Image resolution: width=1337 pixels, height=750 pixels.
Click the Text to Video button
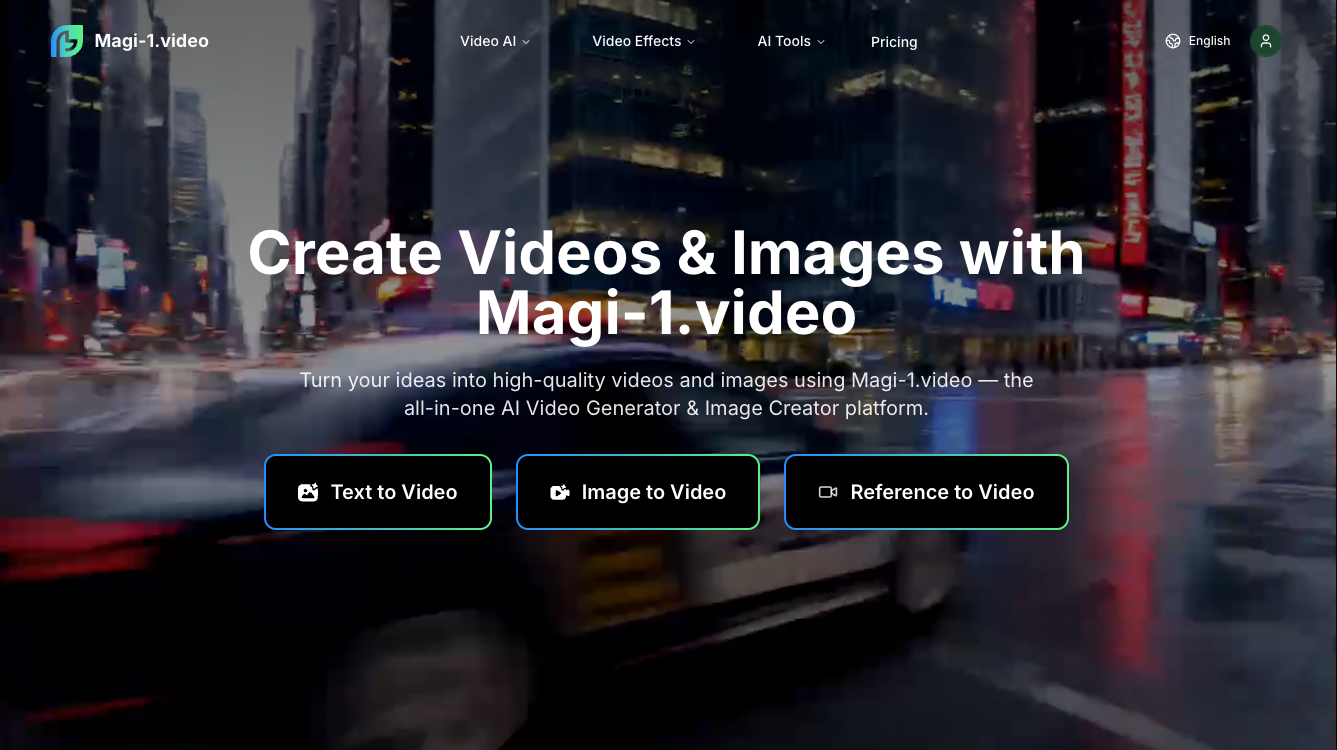click(378, 492)
